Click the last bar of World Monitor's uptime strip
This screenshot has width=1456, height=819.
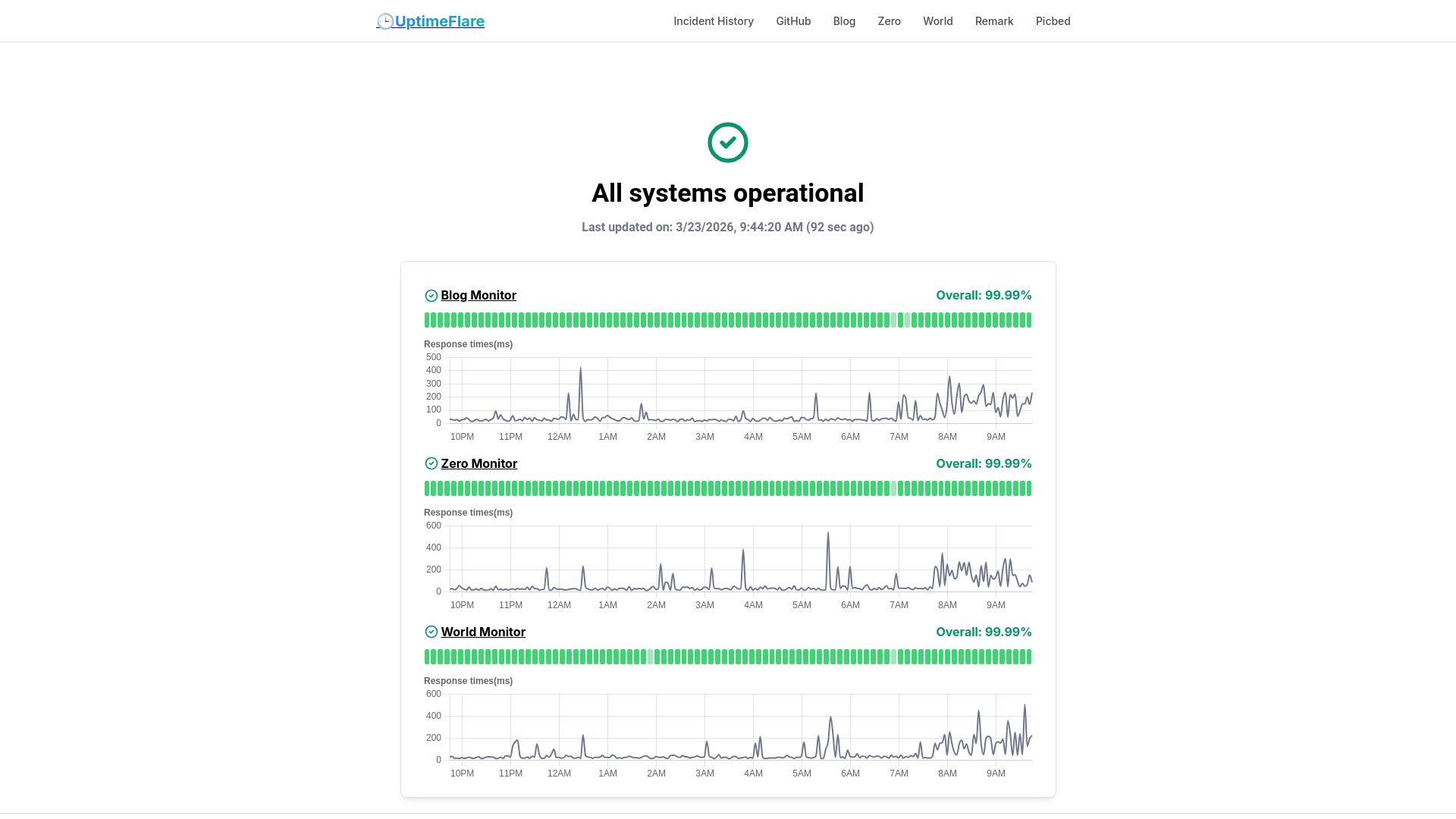(x=1029, y=657)
